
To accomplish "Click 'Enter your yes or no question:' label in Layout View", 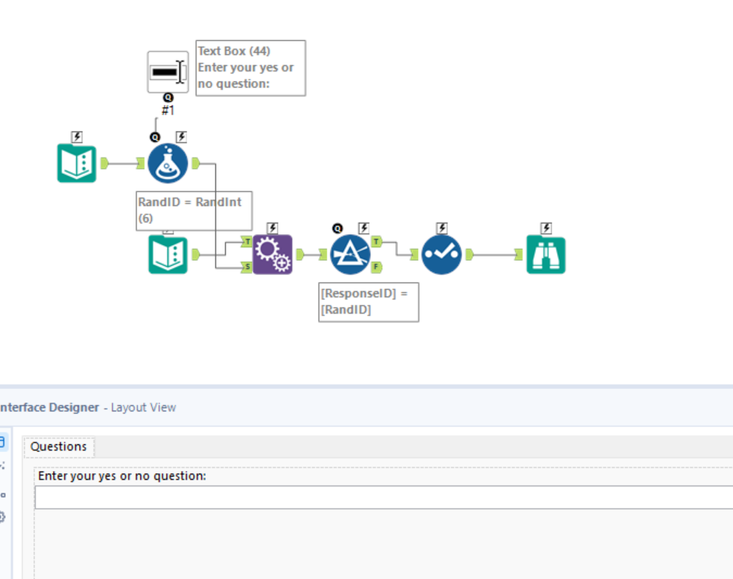I will tap(122, 476).
